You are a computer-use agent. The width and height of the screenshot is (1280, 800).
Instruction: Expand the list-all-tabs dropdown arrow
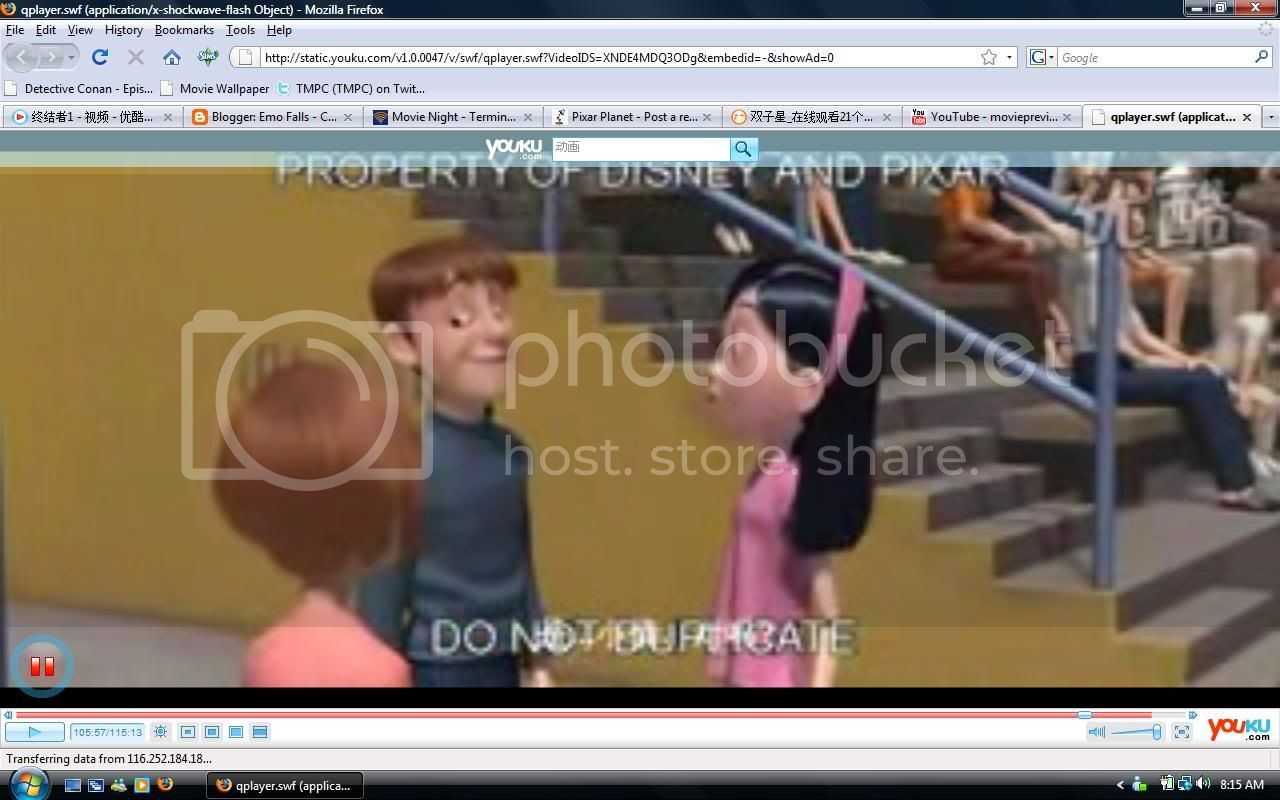1271,117
